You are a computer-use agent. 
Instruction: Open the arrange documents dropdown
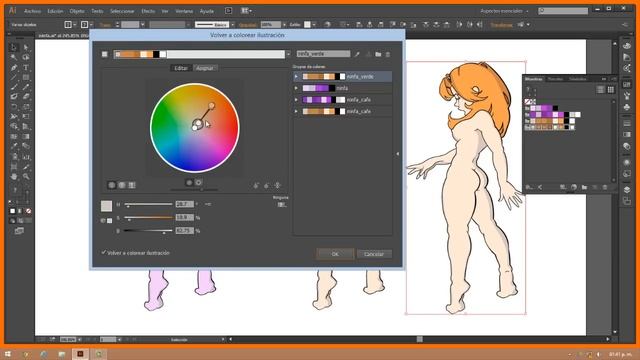[x=246, y=11]
